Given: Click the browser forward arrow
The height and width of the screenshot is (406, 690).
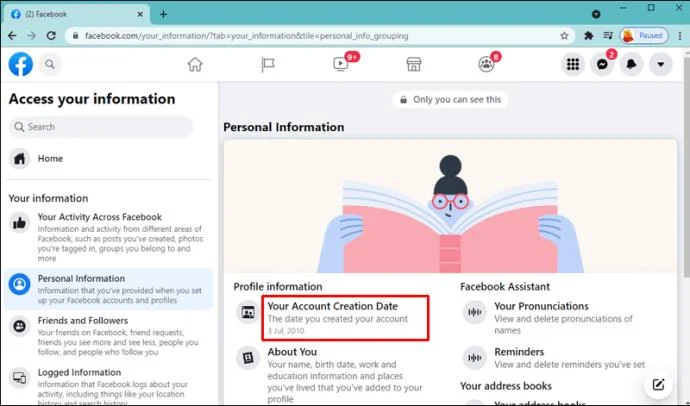Looking at the screenshot, I should tap(32, 36).
